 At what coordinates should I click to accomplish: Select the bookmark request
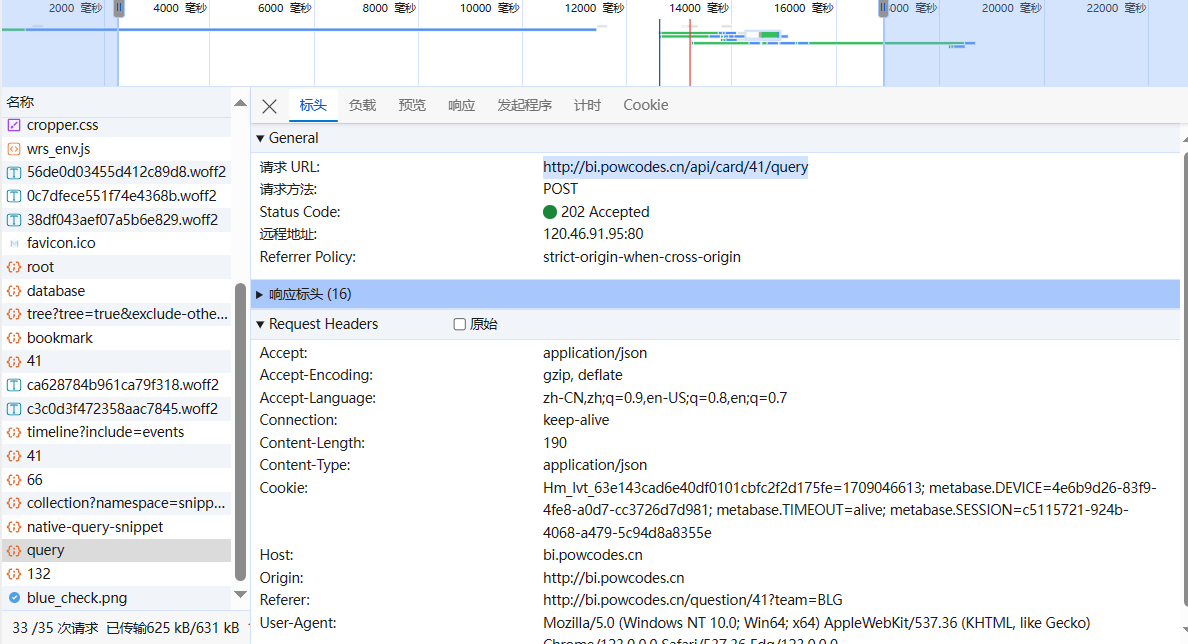(x=117, y=338)
